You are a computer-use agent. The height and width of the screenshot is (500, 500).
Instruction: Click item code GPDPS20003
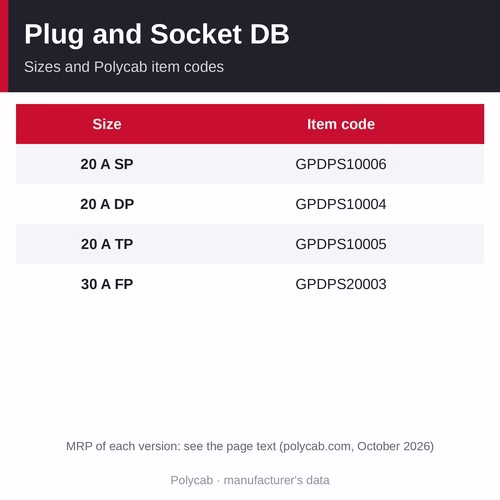click(x=341, y=284)
